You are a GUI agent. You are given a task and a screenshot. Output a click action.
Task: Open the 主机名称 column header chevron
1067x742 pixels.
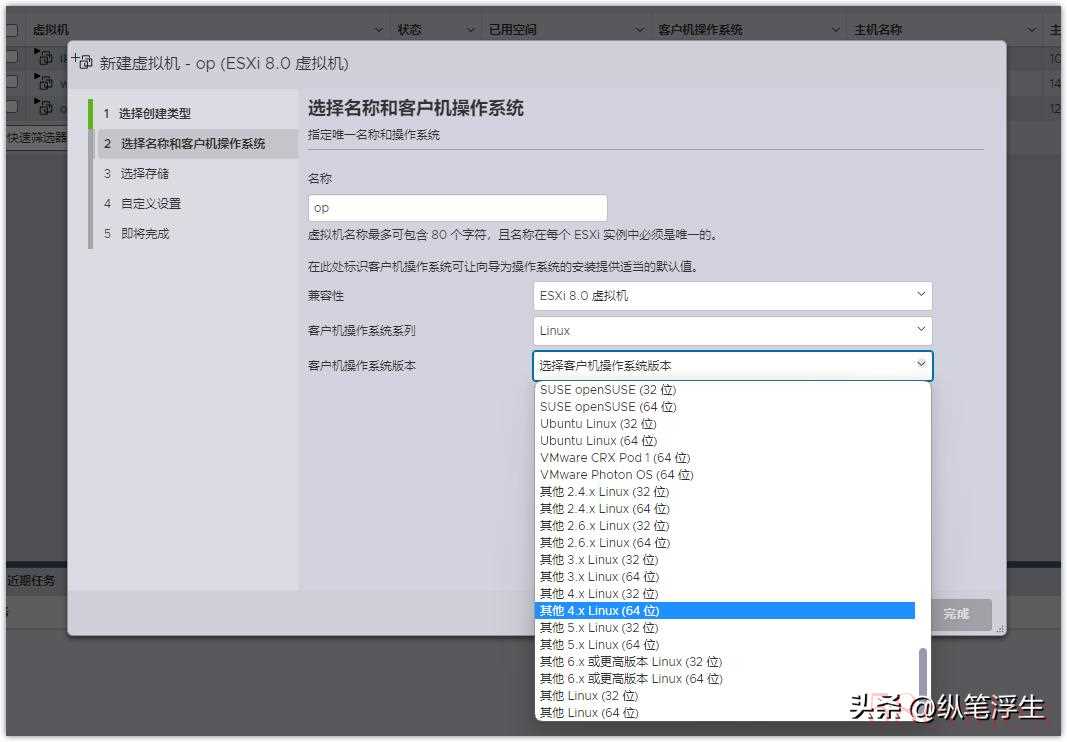(x=1032, y=30)
